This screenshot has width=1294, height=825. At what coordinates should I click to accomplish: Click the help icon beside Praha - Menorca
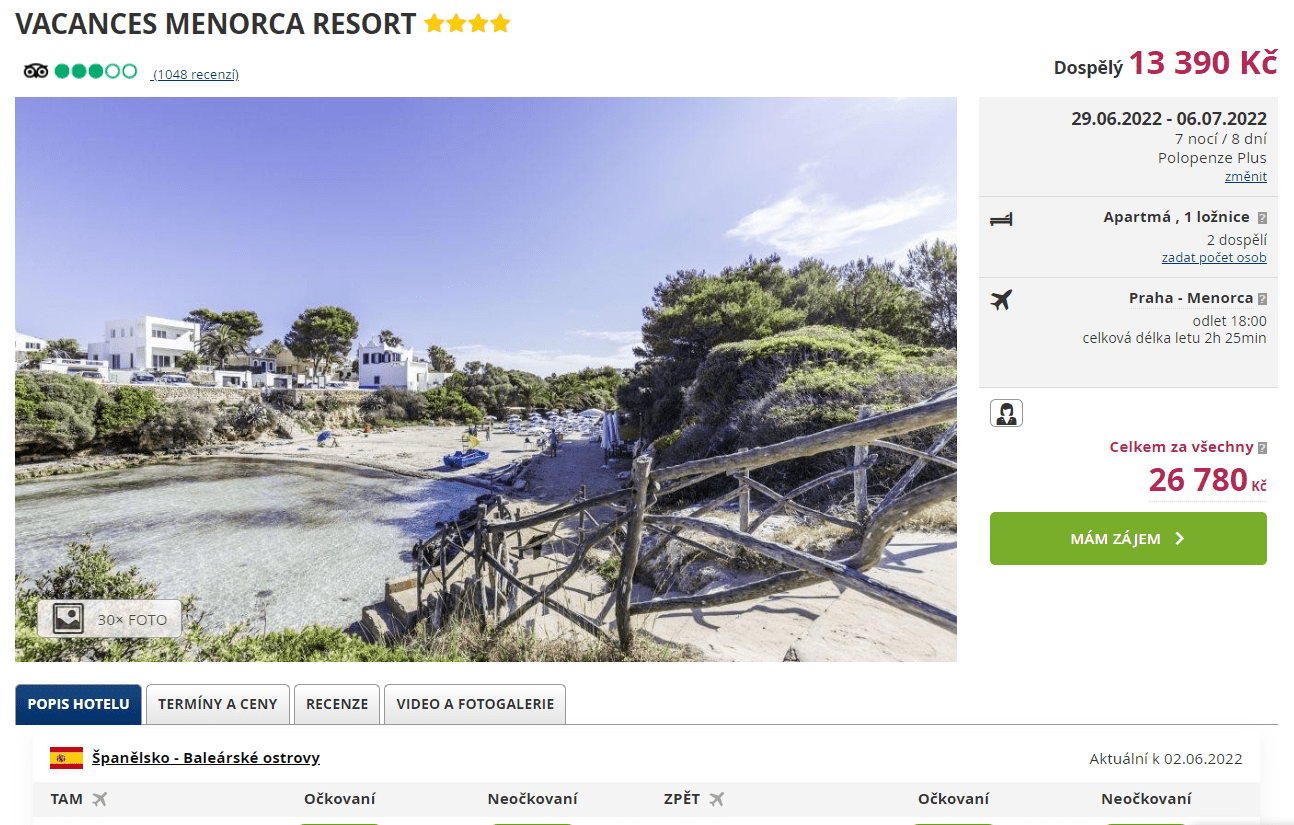pos(1262,298)
